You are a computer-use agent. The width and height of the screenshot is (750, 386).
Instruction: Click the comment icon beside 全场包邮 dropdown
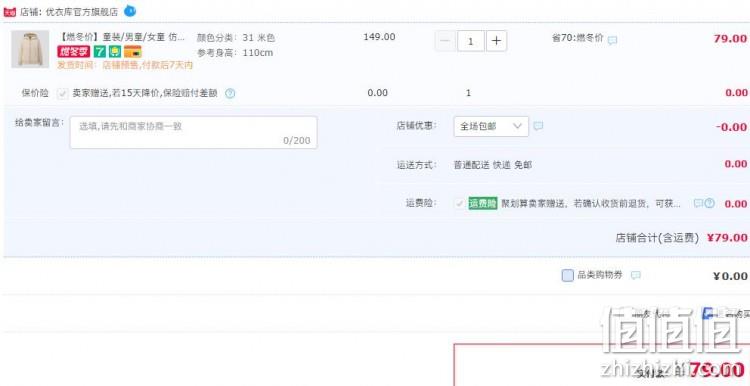coord(539,126)
